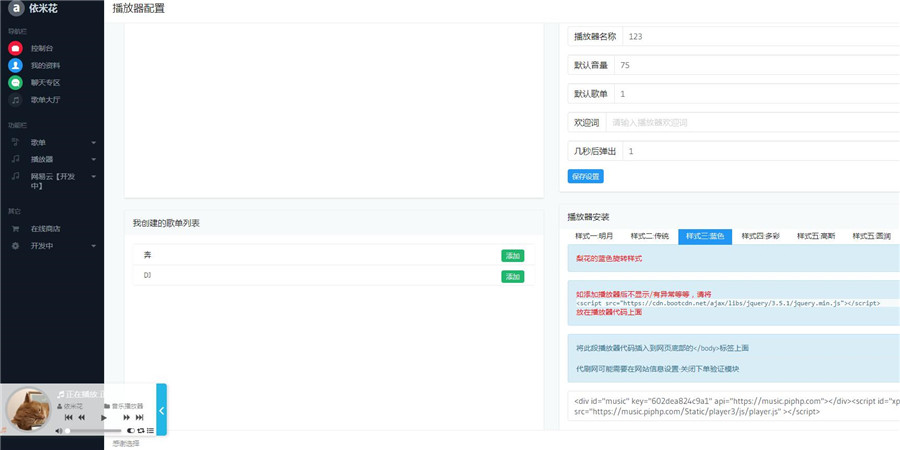Click the 我创建的歌单列表 heading
900x450 pixels.
coord(166,223)
